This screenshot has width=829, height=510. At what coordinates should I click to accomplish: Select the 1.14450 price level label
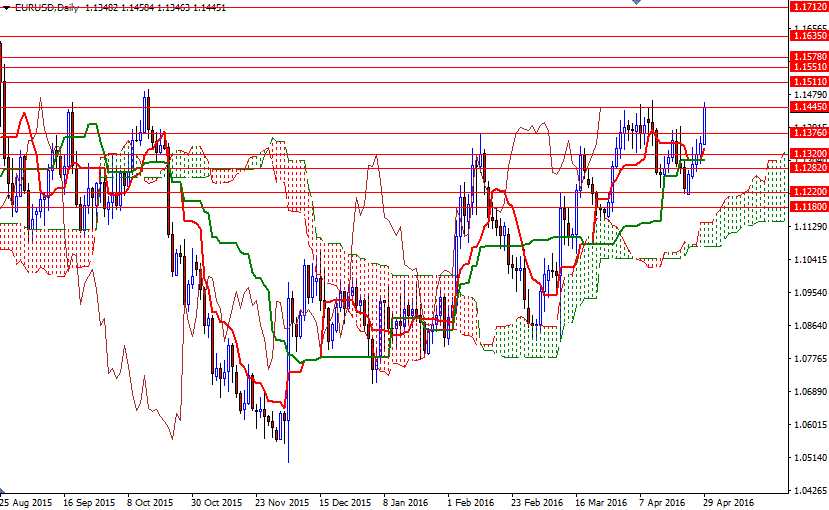(x=809, y=107)
